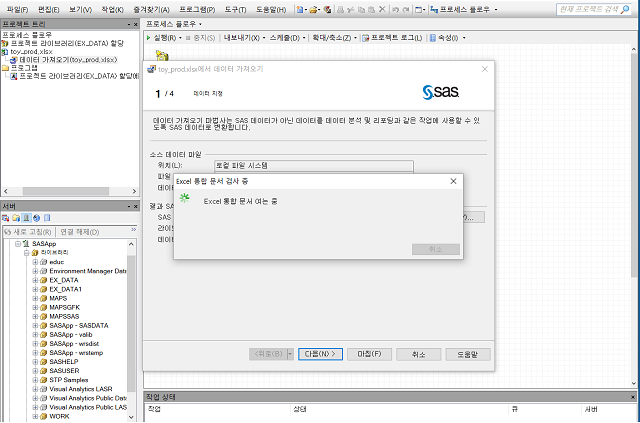Open the 도구 menu
The image size is (640, 423).
235,9
